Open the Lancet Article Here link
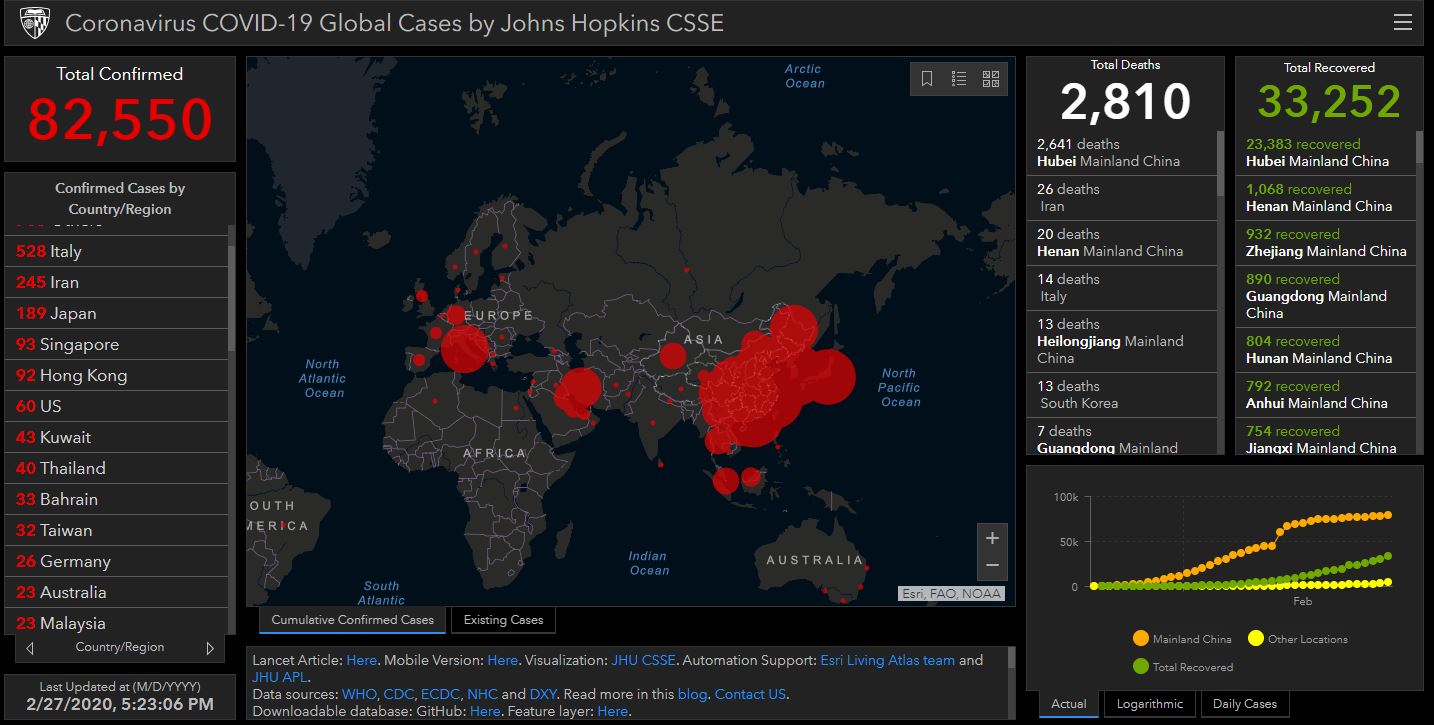The height and width of the screenshot is (725, 1434). pos(361,660)
